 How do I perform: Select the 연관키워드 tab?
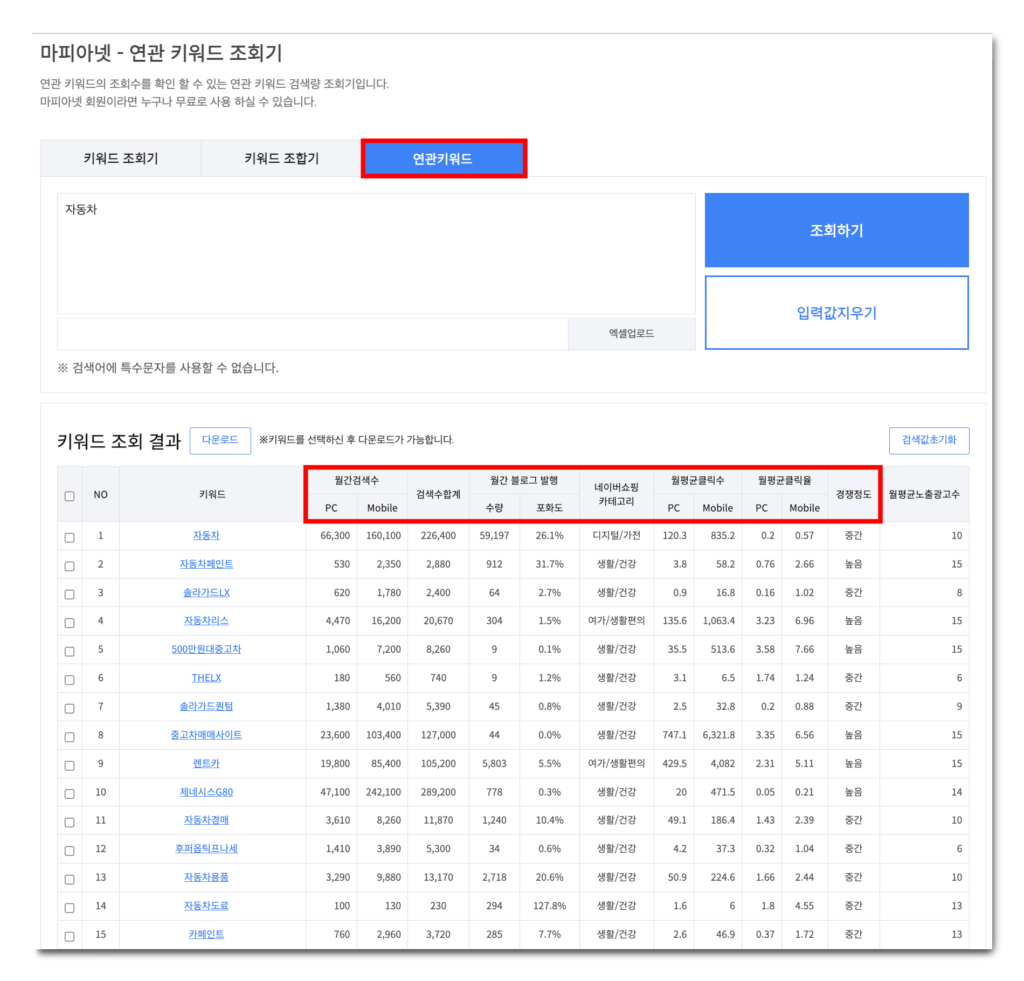443,157
